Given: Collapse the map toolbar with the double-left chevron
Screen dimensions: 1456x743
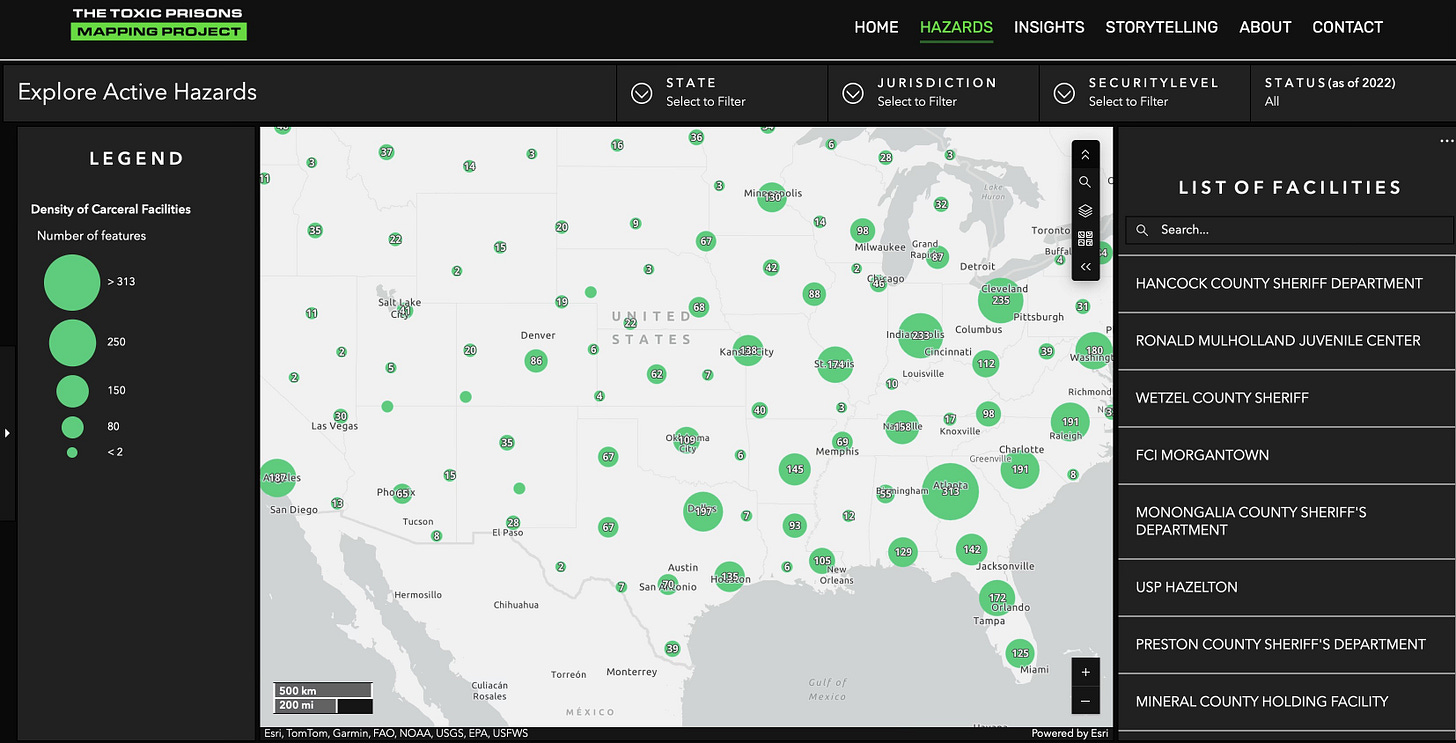Looking at the screenshot, I should (x=1085, y=266).
